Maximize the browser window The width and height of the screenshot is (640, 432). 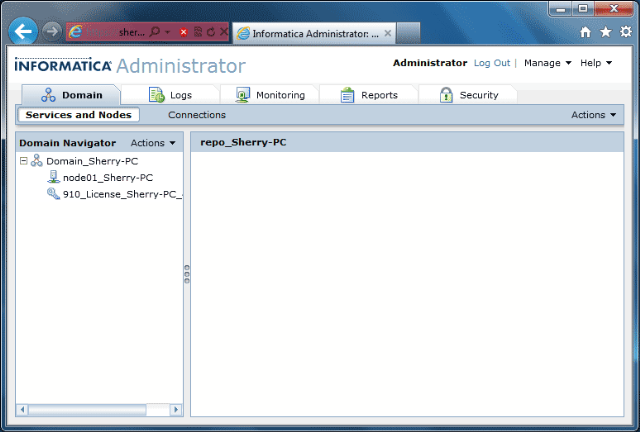click(x=583, y=9)
